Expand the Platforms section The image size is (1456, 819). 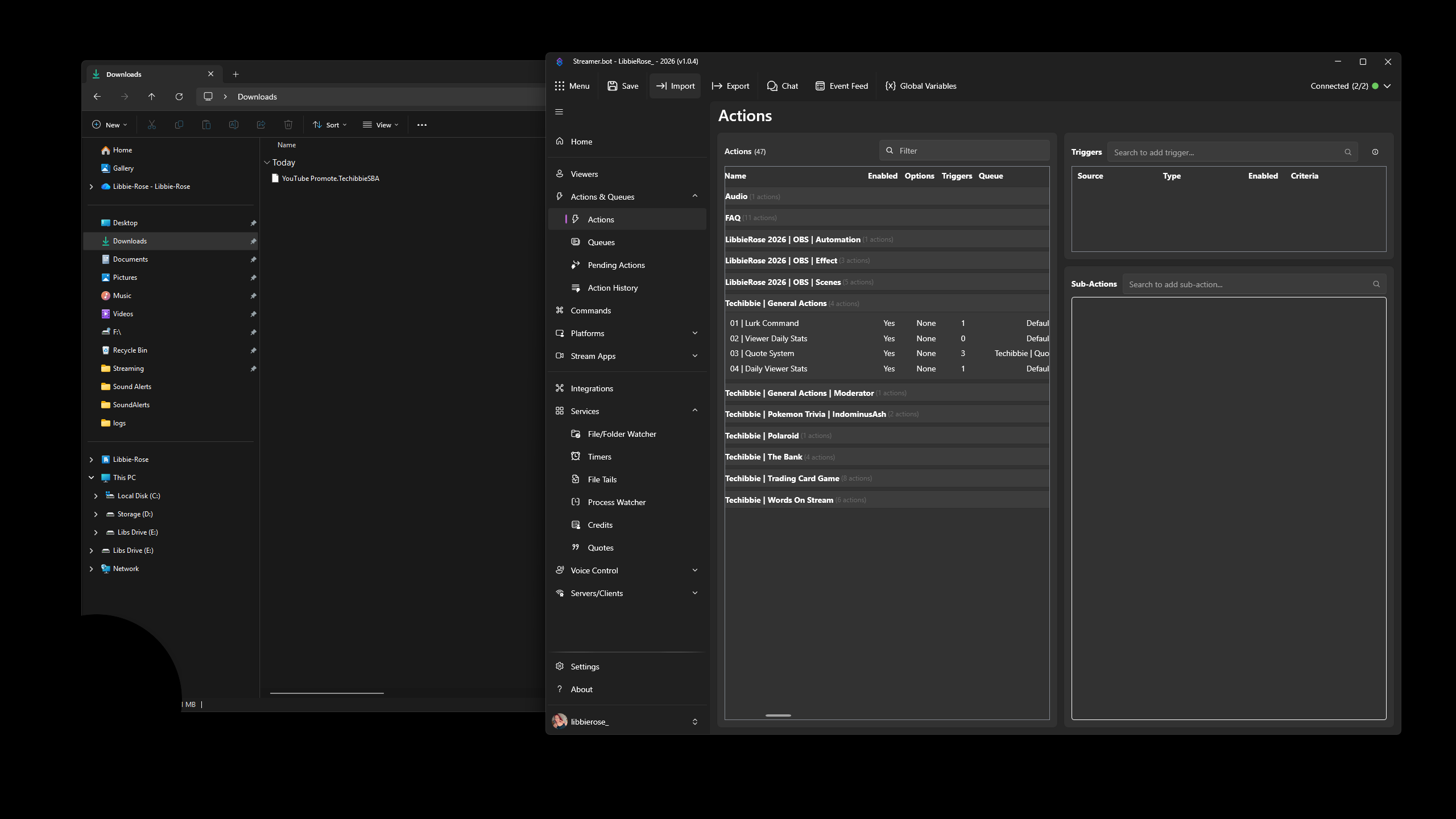tap(694, 333)
